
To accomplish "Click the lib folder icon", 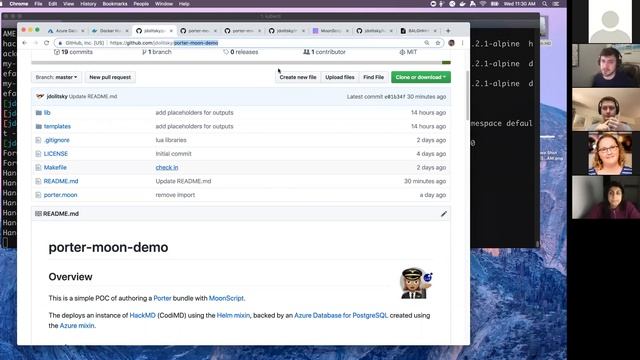I will [38, 113].
